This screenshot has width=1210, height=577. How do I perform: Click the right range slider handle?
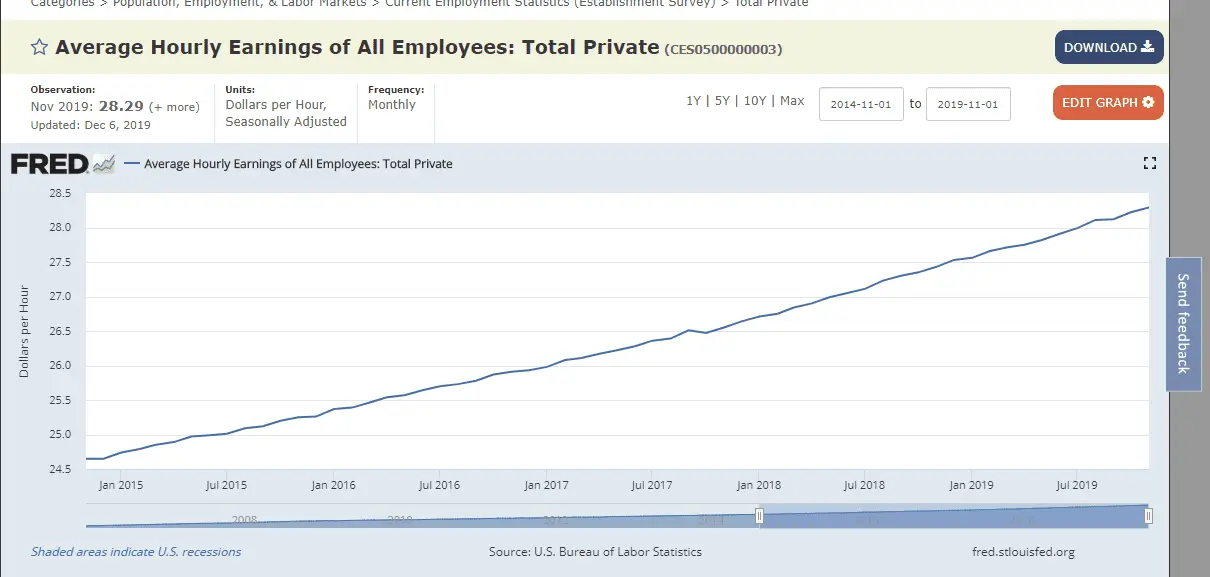[1148, 516]
